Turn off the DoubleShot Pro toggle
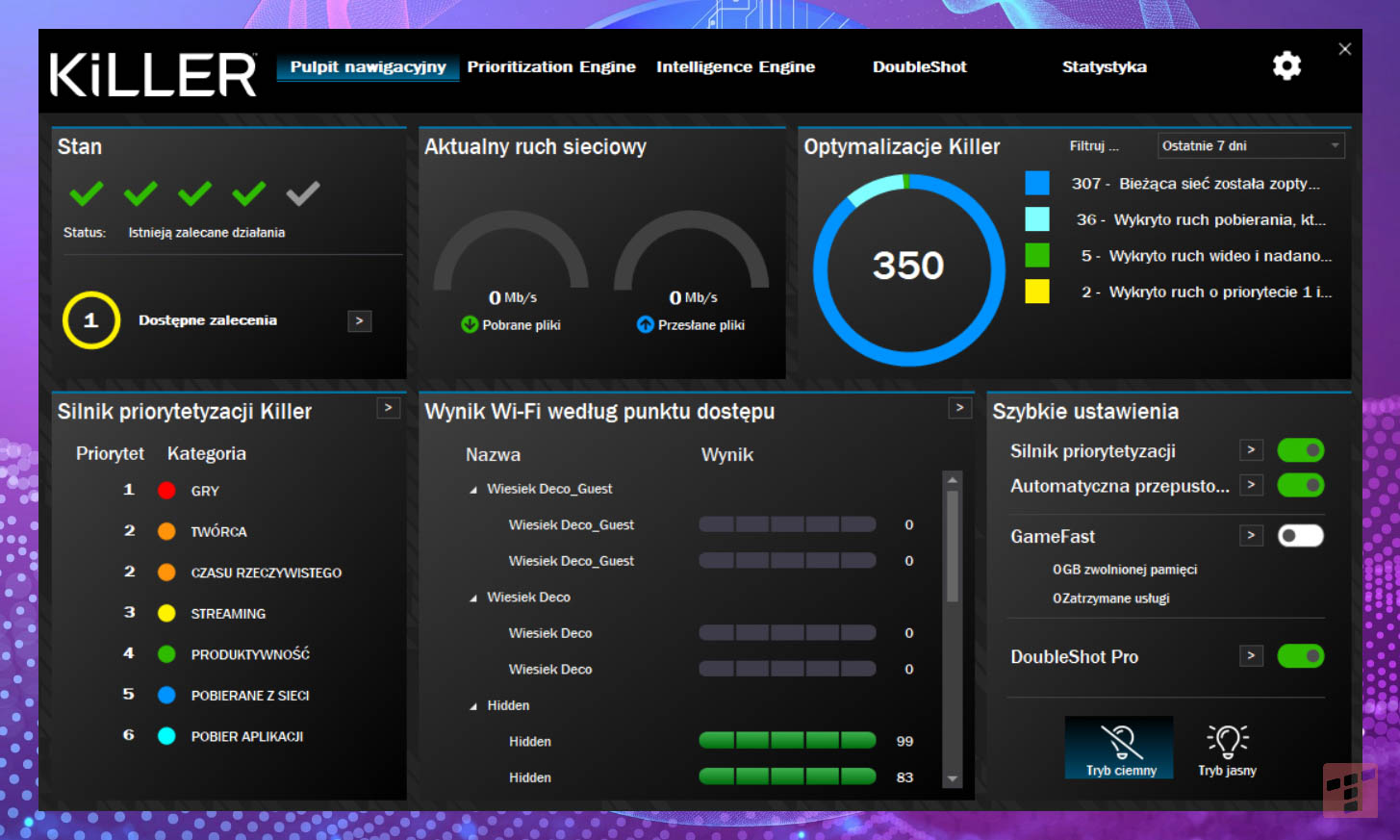The height and width of the screenshot is (840, 1400). (x=1301, y=655)
